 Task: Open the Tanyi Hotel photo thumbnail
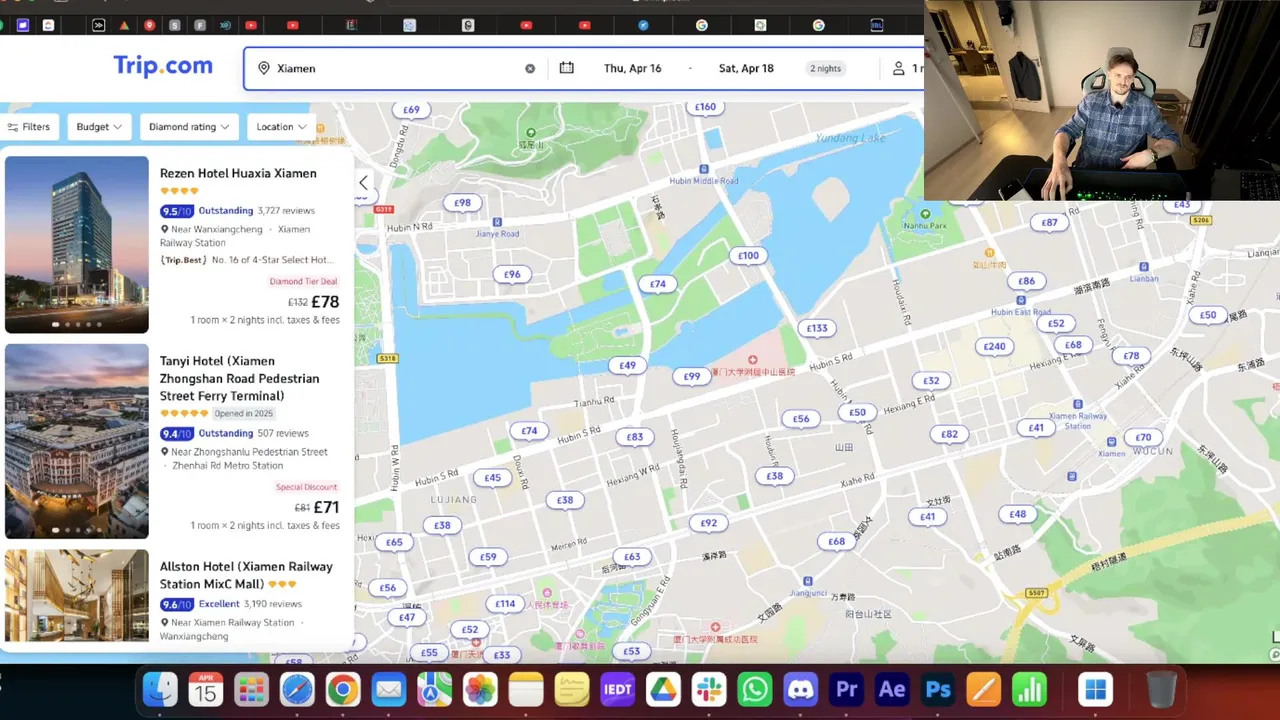pos(77,441)
